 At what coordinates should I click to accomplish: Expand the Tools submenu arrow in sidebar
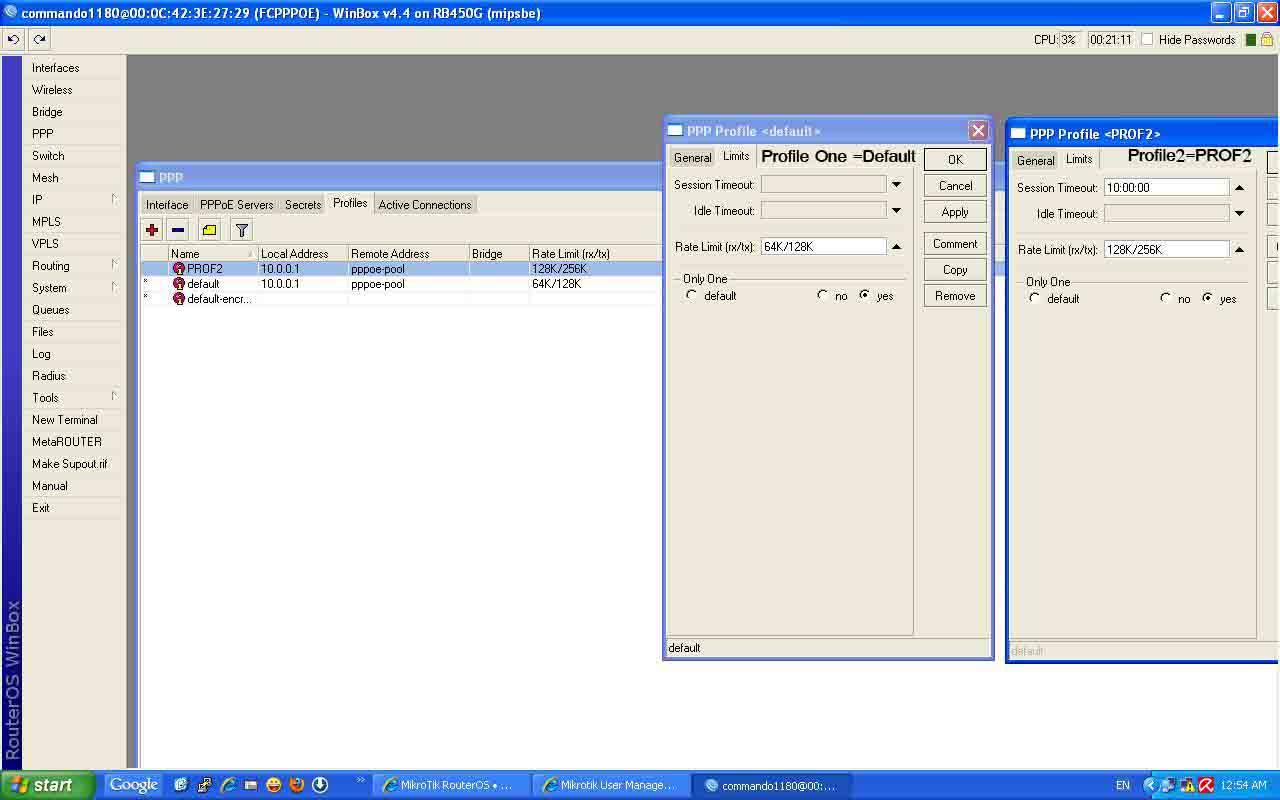click(x=115, y=397)
